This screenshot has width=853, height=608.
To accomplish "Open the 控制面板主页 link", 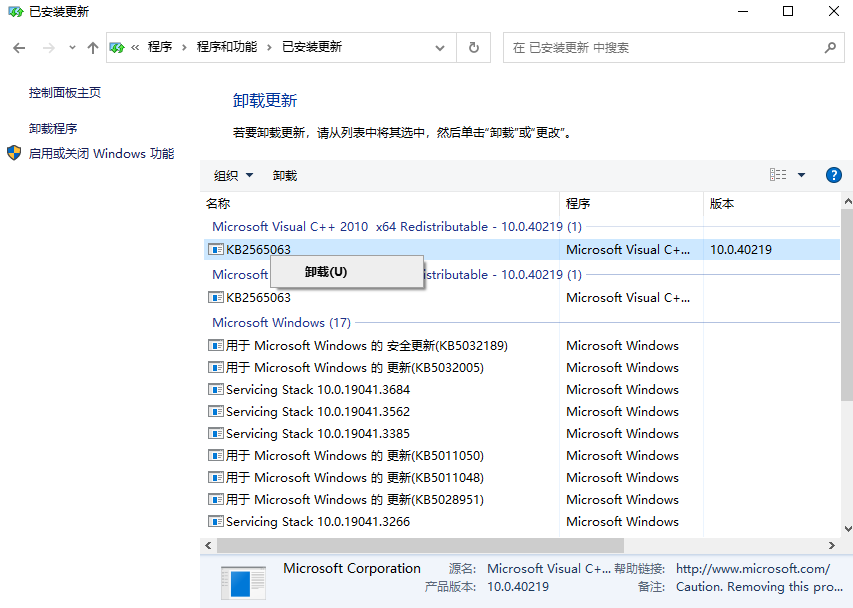I will 65,93.
